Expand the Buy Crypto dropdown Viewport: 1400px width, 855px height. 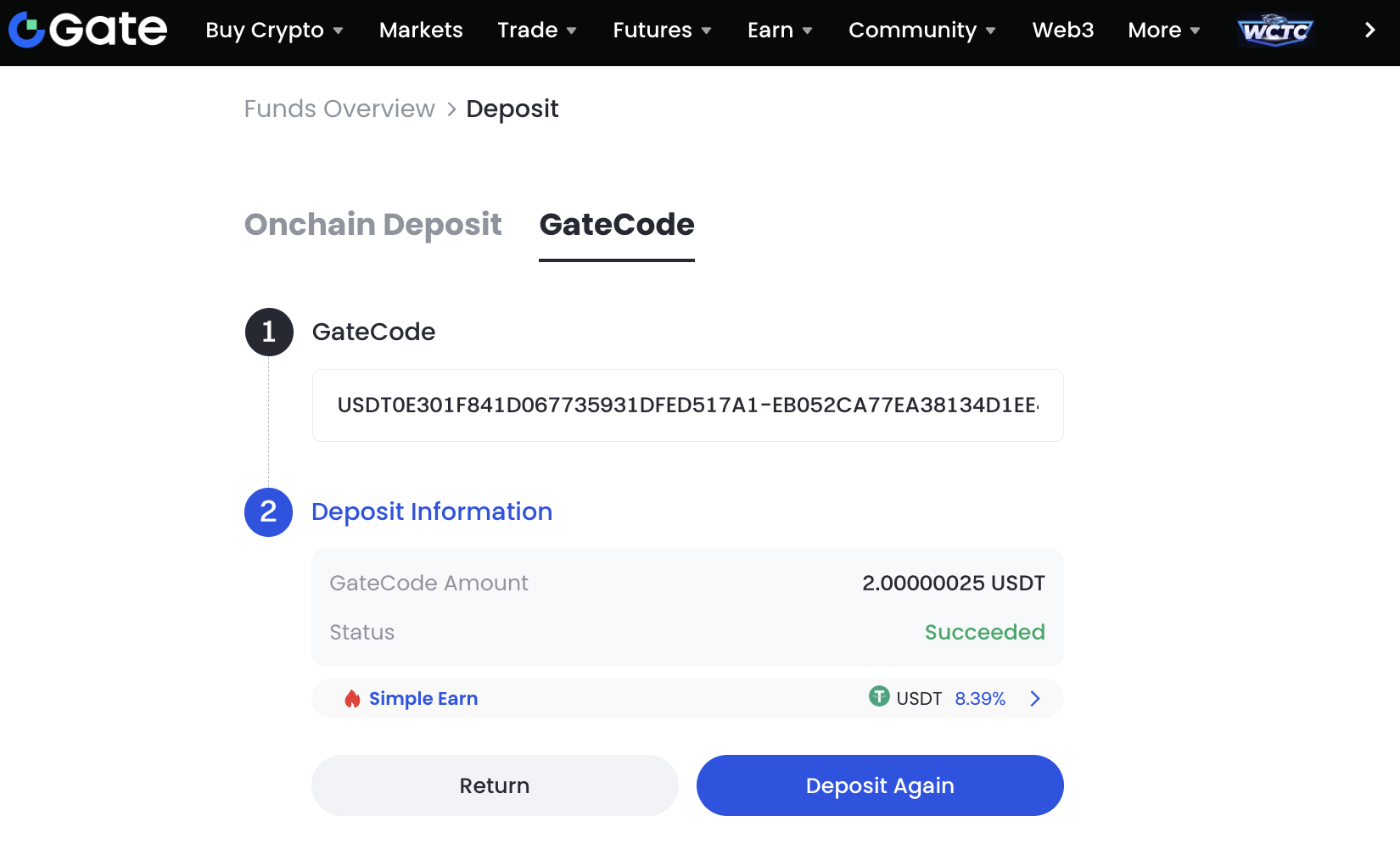tap(274, 31)
